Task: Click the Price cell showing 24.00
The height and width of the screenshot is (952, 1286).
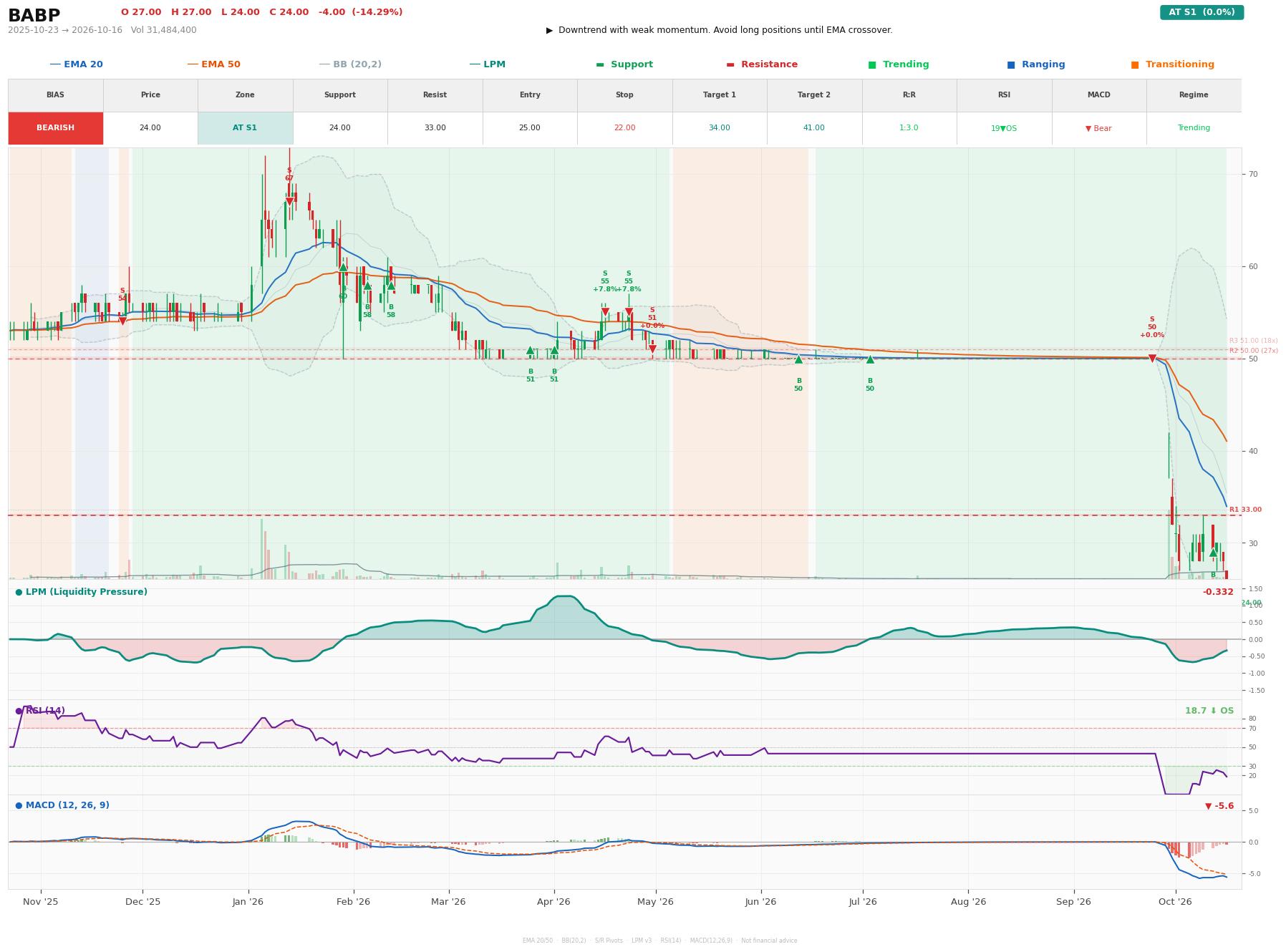Action: (150, 128)
